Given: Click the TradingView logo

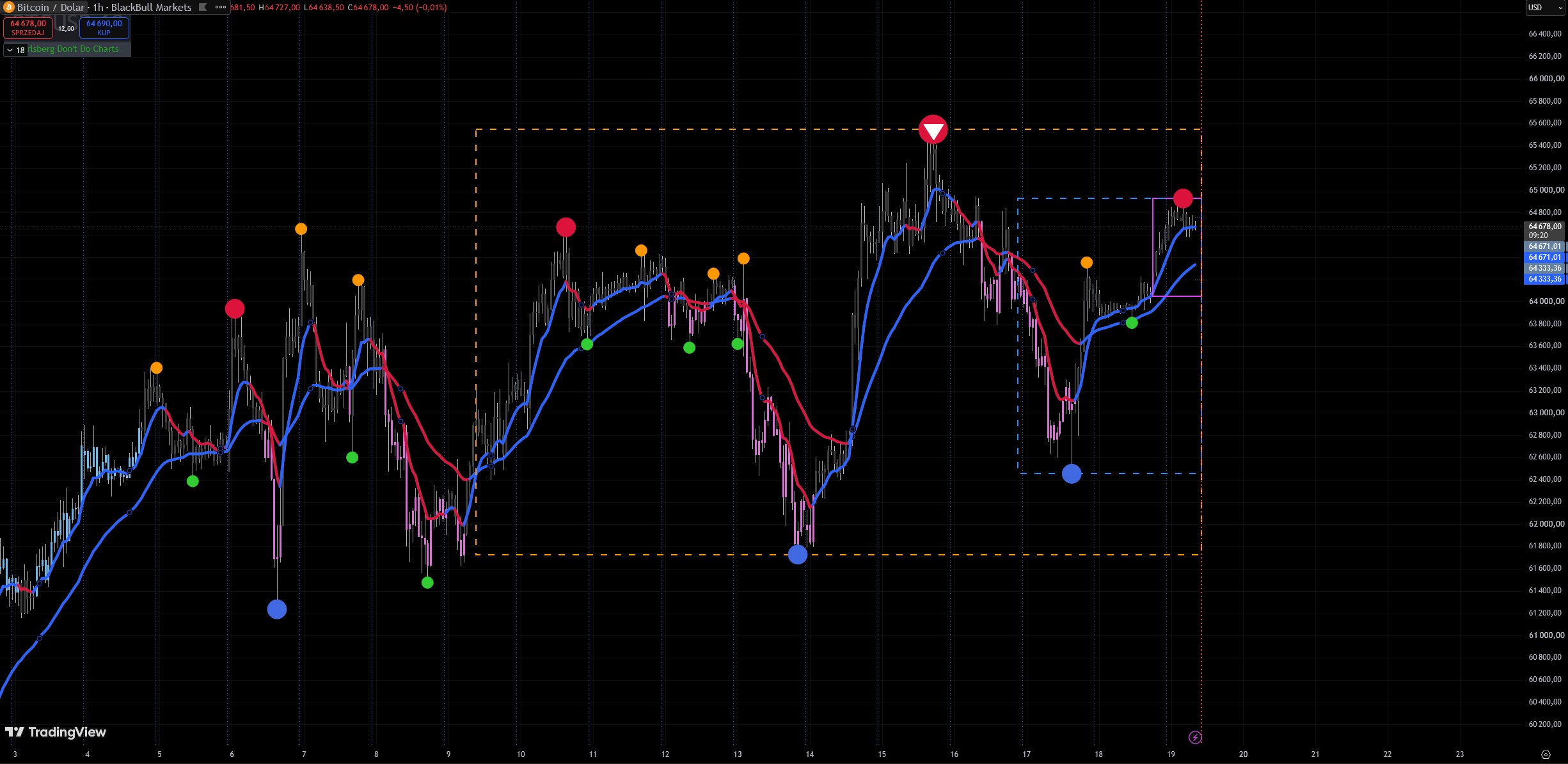Looking at the screenshot, I should (56, 732).
